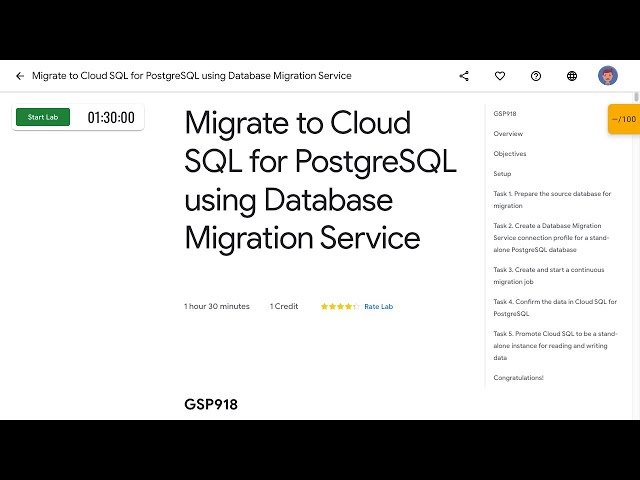Click the header lab title text

tap(192, 76)
